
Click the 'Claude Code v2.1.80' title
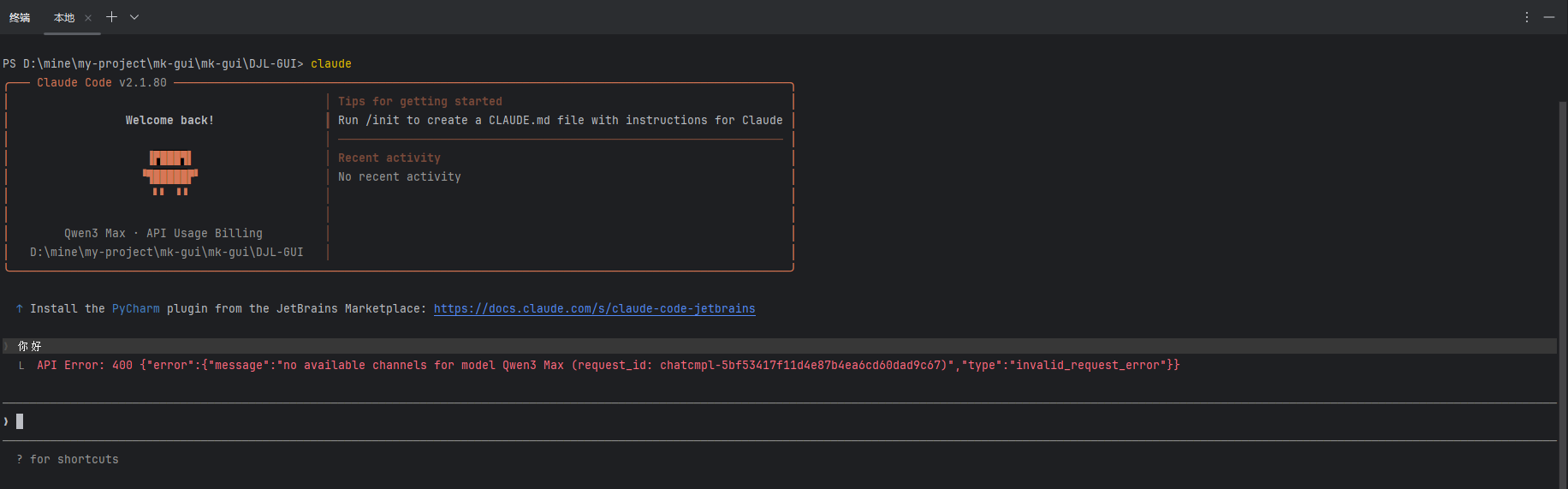[x=102, y=83]
